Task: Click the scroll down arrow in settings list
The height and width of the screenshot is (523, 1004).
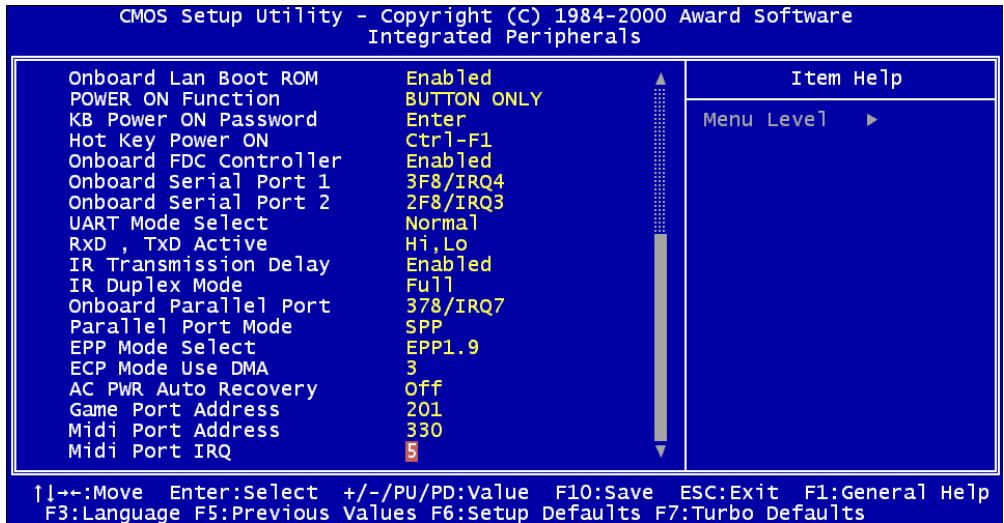Action: point(659,450)
